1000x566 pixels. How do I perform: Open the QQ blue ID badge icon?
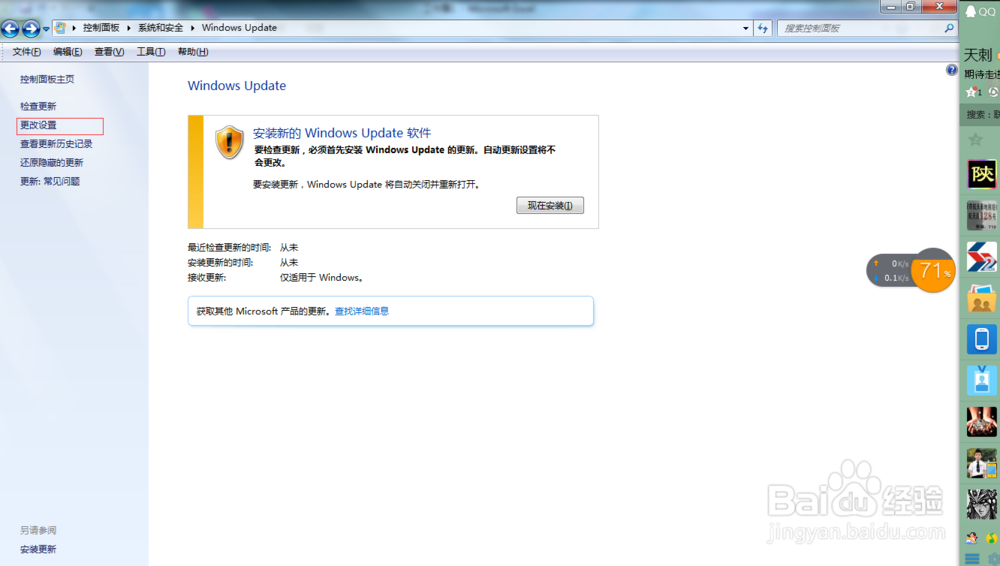click(982, 380)
